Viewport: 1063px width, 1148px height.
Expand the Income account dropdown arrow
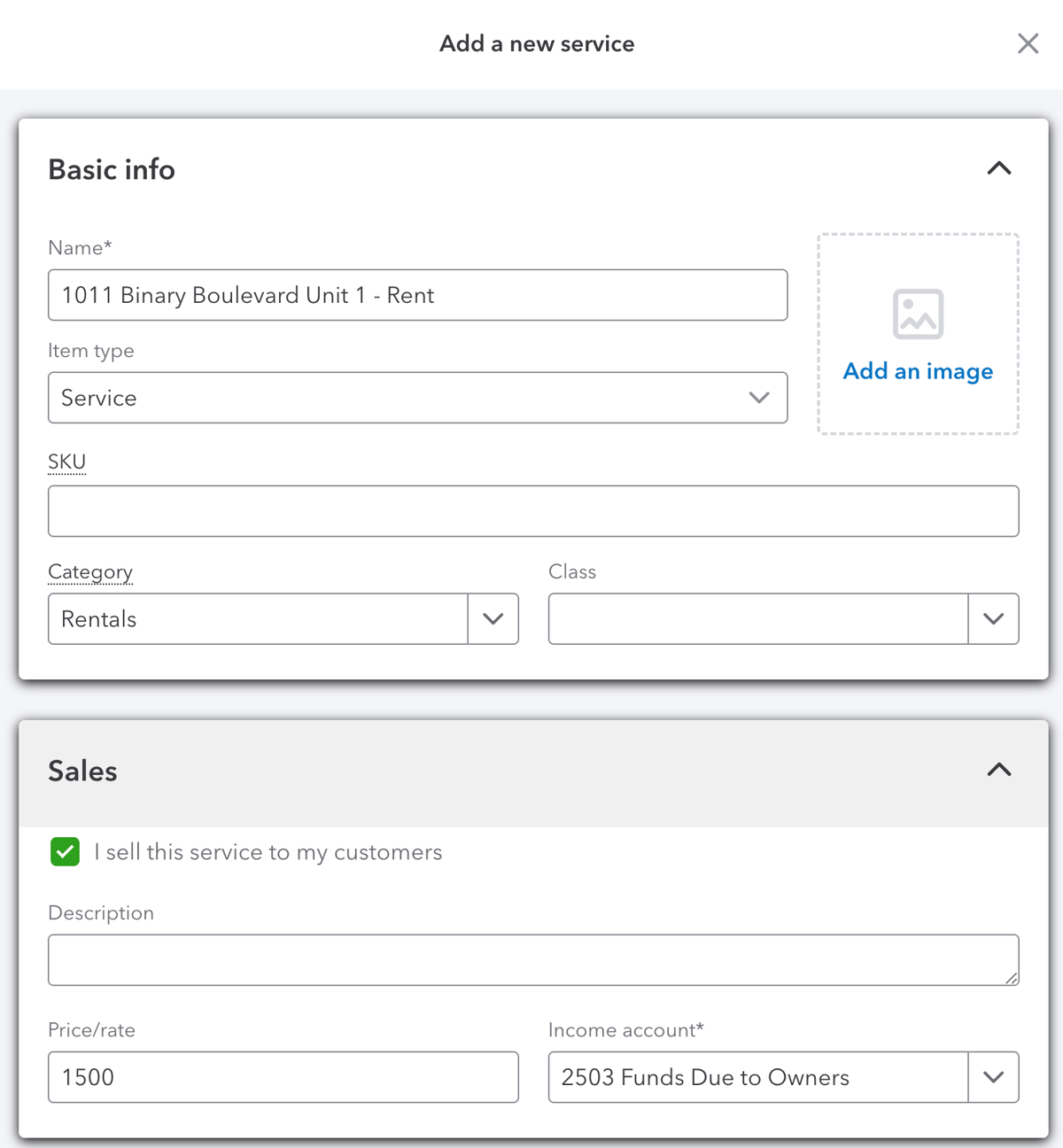[x=993, y=1077]
